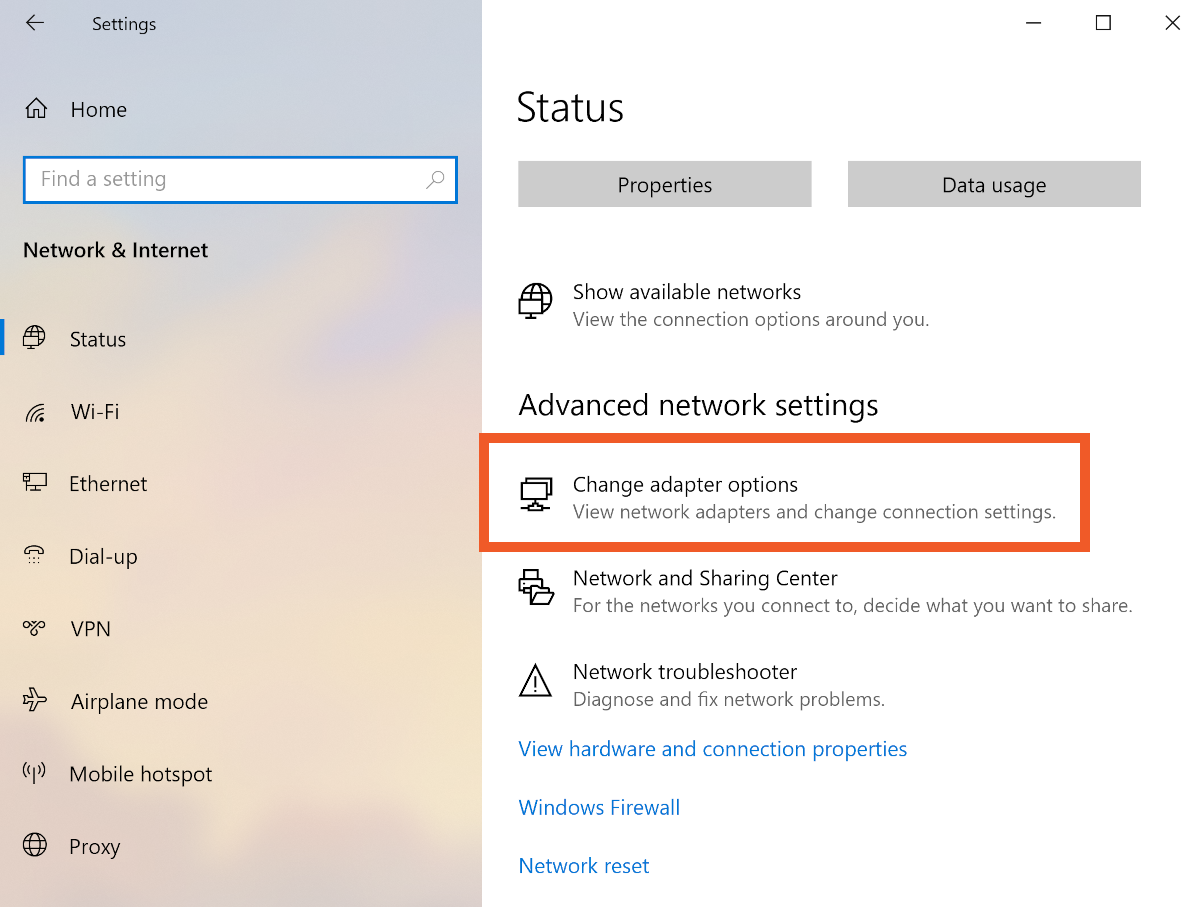Screen dimensions: 1200x907
Task: Go to Settings Home icon
Action: pos(36,109)
